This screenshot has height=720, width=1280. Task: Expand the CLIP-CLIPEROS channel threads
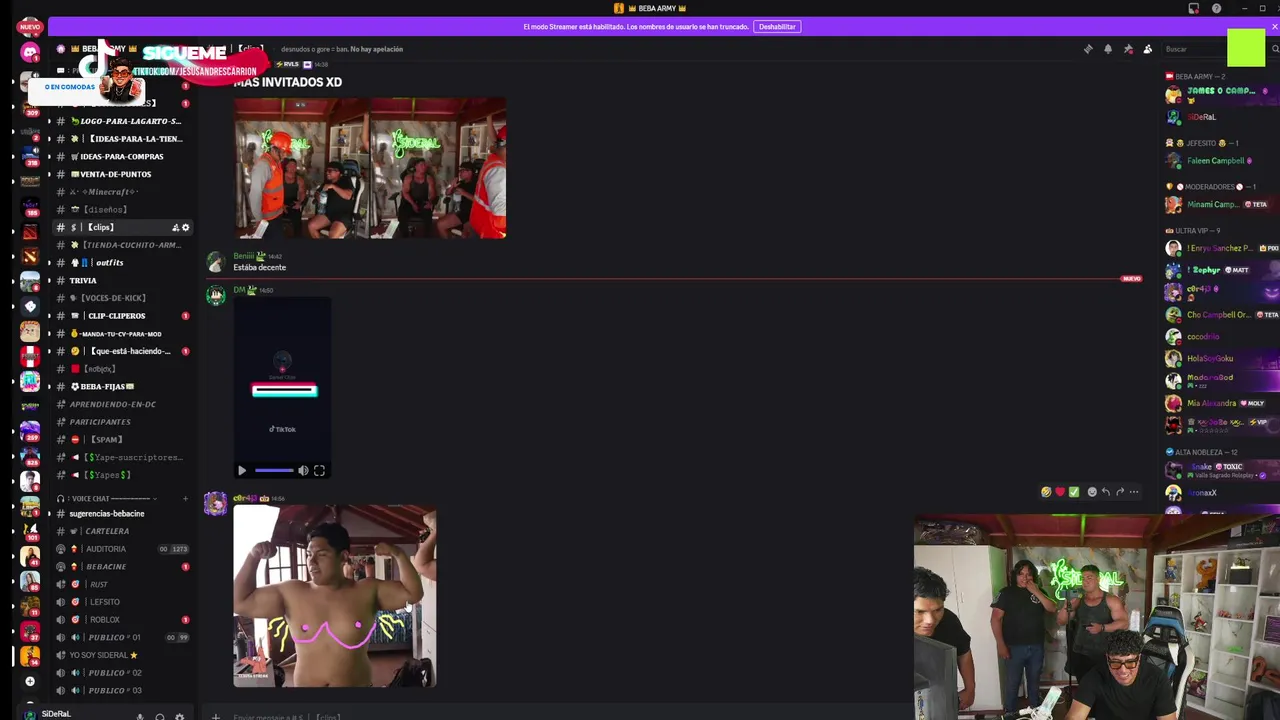49,316
